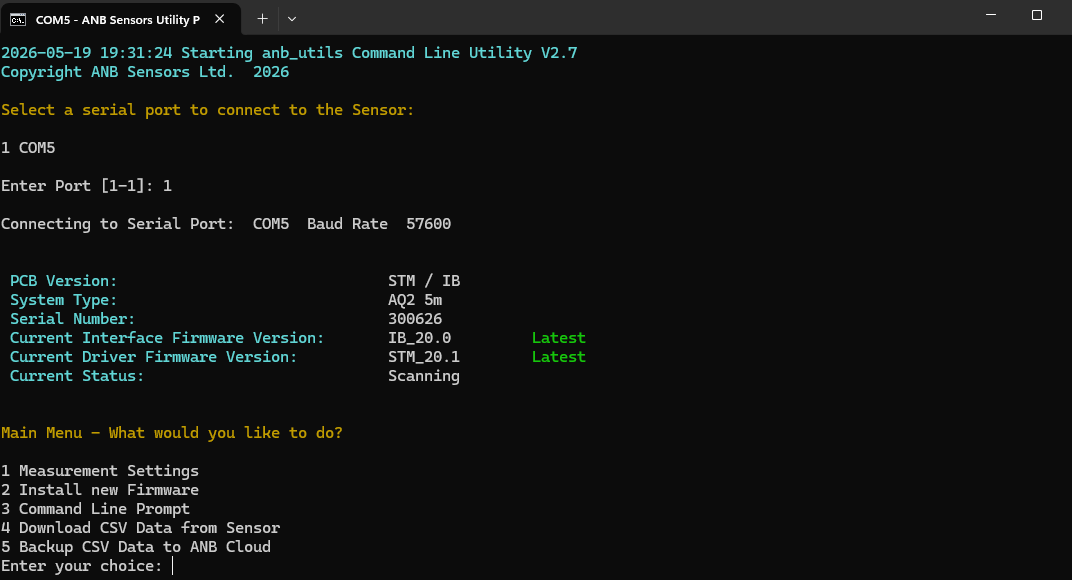The width and height of the screenshot is (1072, 580).
Task: Click the '2 Install new Firmware' menu line
Action: 100,490
